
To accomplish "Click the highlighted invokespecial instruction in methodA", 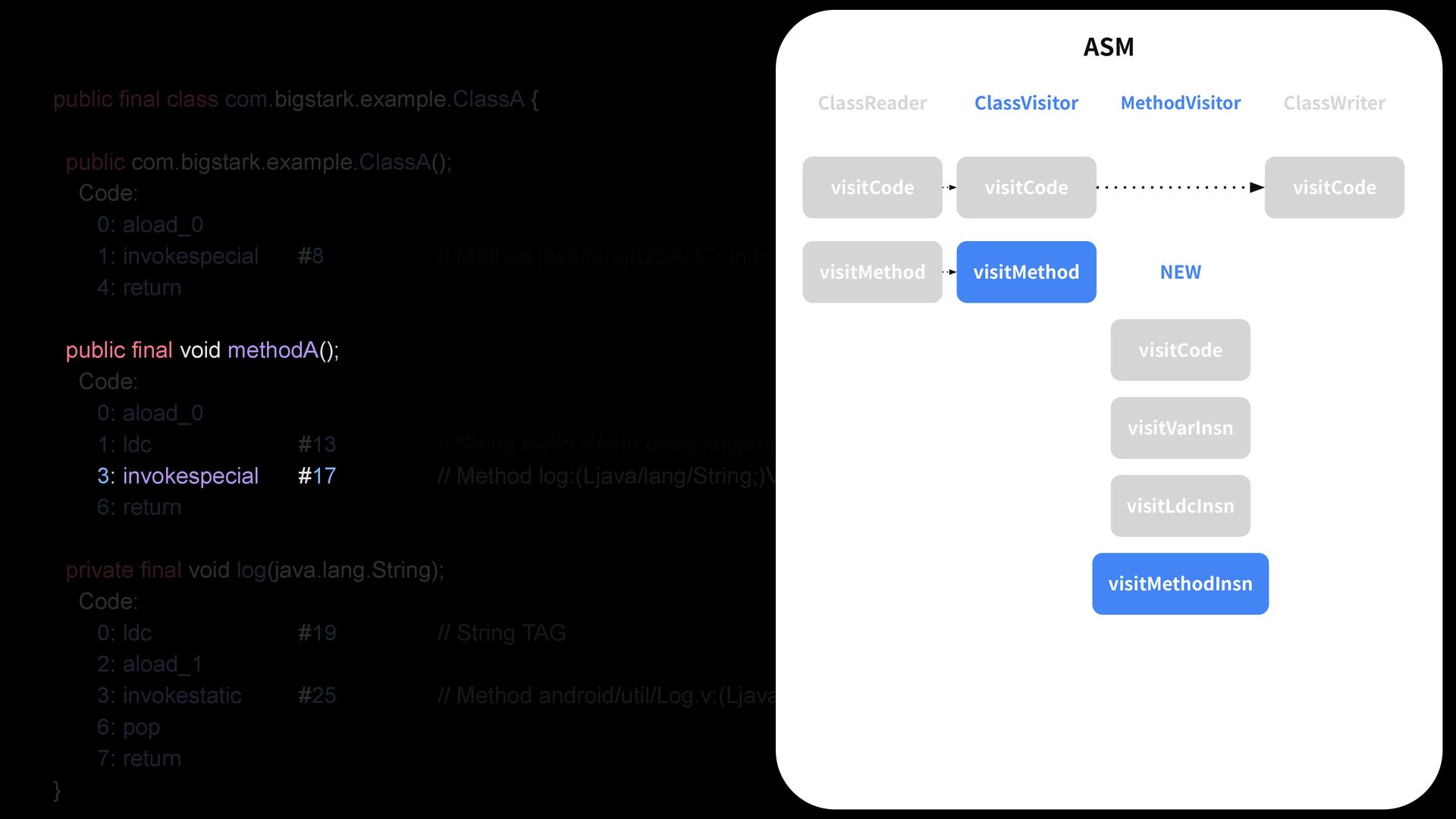I will pos(190,476).
